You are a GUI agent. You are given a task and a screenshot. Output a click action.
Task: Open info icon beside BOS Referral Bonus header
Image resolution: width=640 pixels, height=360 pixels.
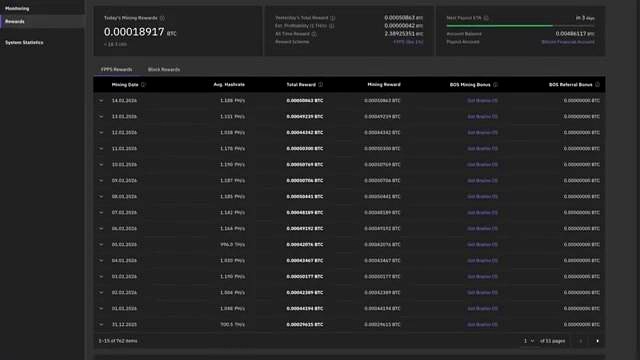pyautogui.click(x=597, y=84)
